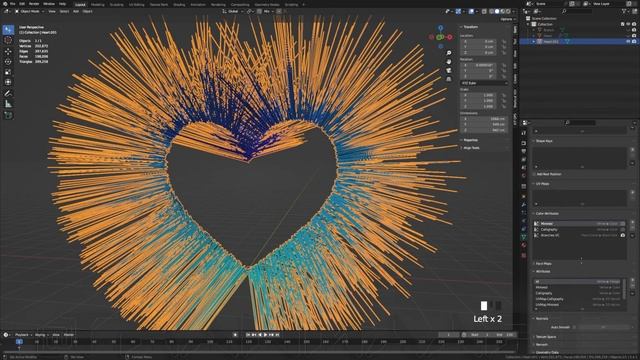The height and width of the screenshot is (360, 640).
Task: Toggle Collection visibility eye in outliner
Action: coord(628,24)
